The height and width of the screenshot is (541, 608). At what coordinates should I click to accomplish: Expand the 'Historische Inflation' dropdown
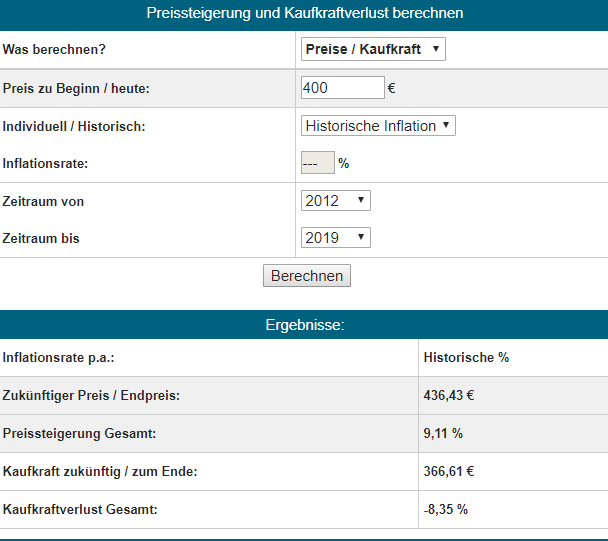coord(378,126)
